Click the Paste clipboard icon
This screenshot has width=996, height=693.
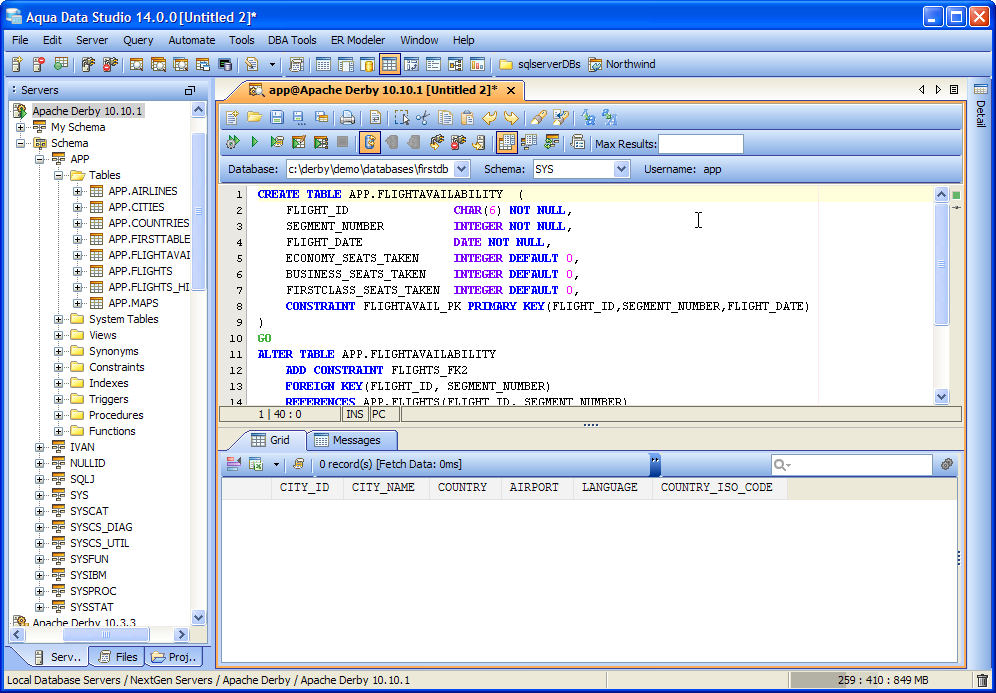pos(467,117)
